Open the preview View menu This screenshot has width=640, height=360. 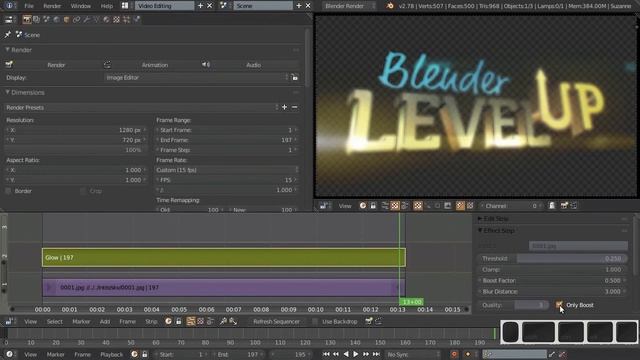[x=345, y=206]
